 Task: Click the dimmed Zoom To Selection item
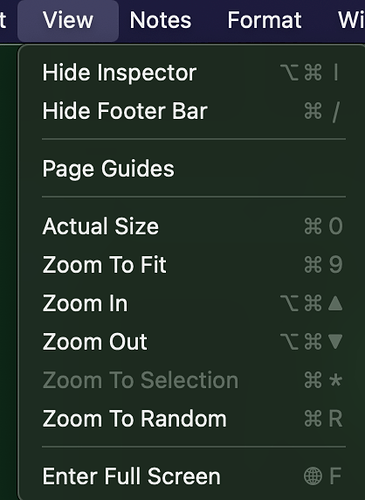pyautogui.click(x=193, y=380)
